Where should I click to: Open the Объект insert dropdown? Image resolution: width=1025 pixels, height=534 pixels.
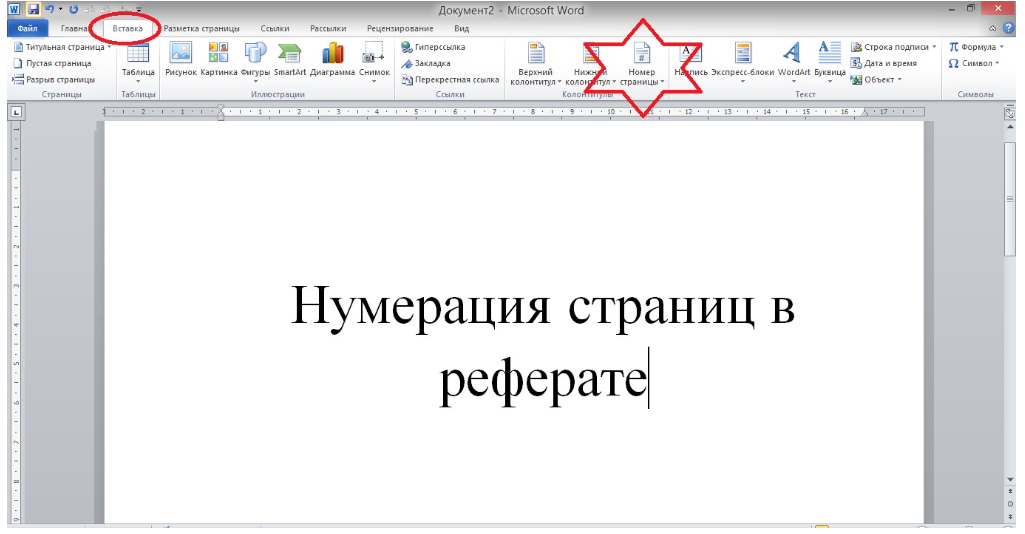tap(876, 80)
